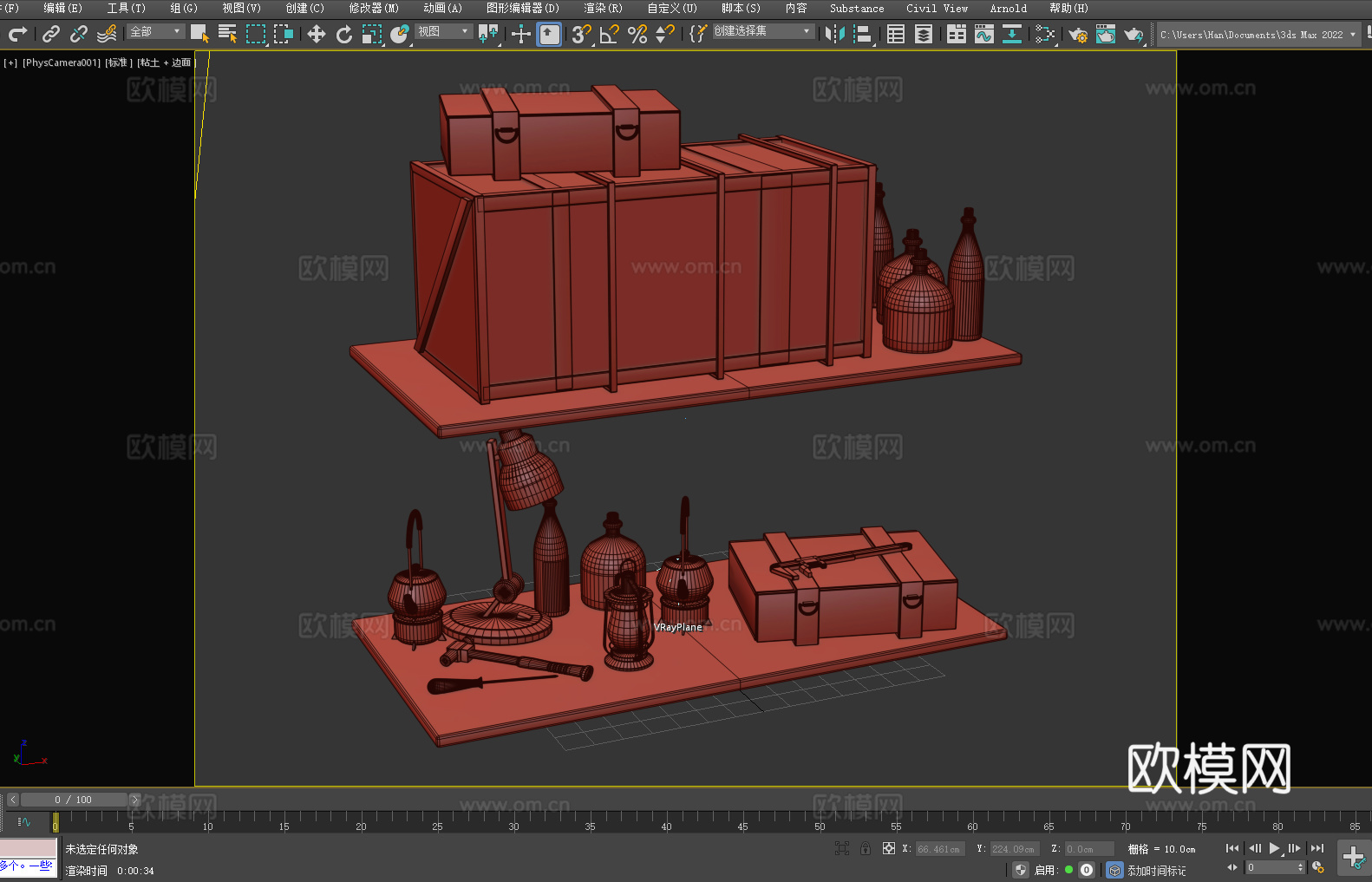Click the [PhysCamera001] viewport label
1372x882 pixels.
(62, 62)
